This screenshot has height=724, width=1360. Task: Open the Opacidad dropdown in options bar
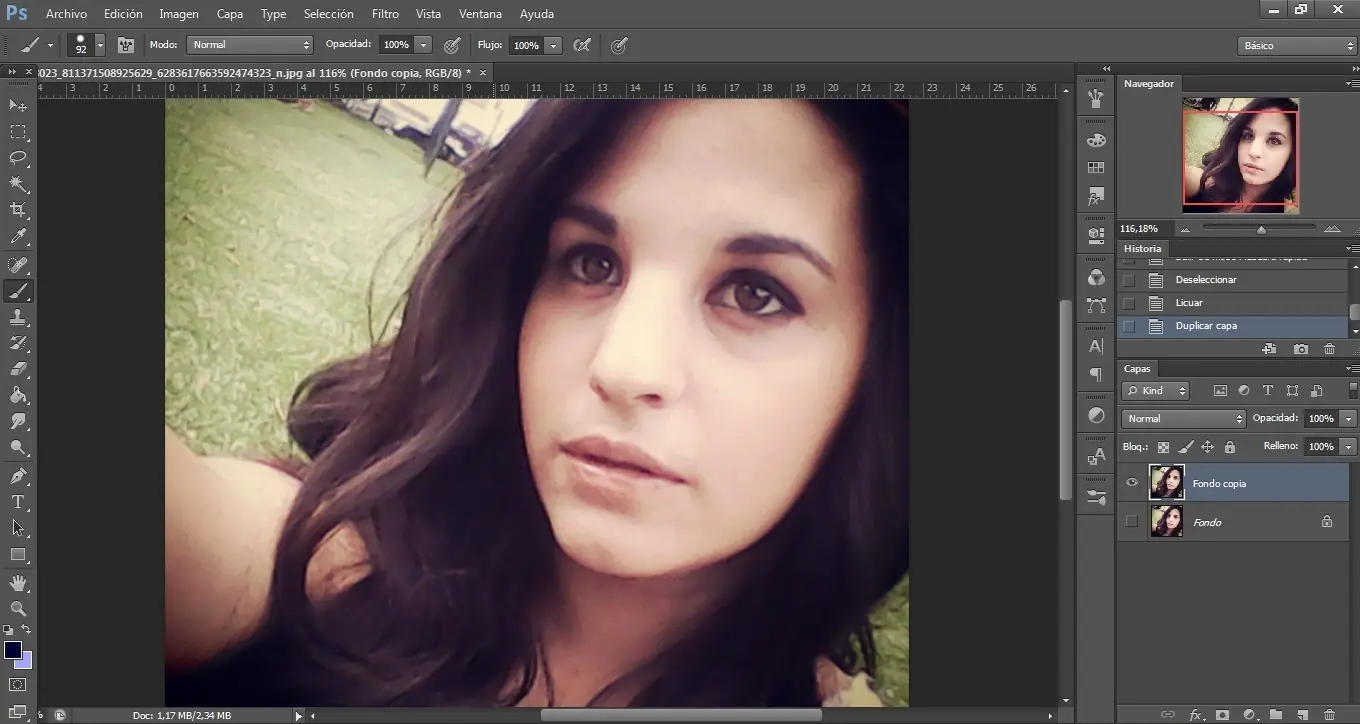[x=424, y=45]
